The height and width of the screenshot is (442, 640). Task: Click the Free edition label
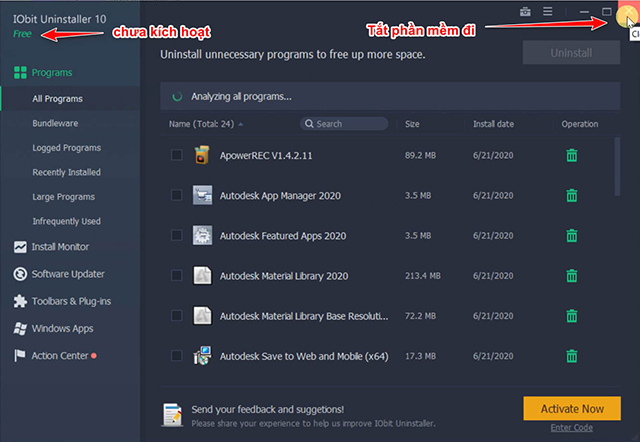pos(22,34)
